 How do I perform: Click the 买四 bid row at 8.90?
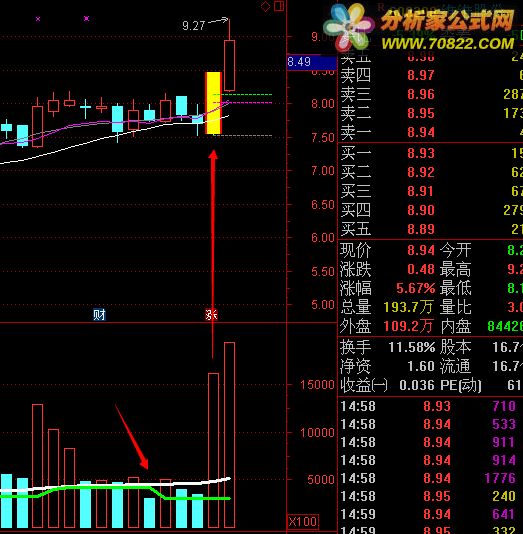(432, 210)
